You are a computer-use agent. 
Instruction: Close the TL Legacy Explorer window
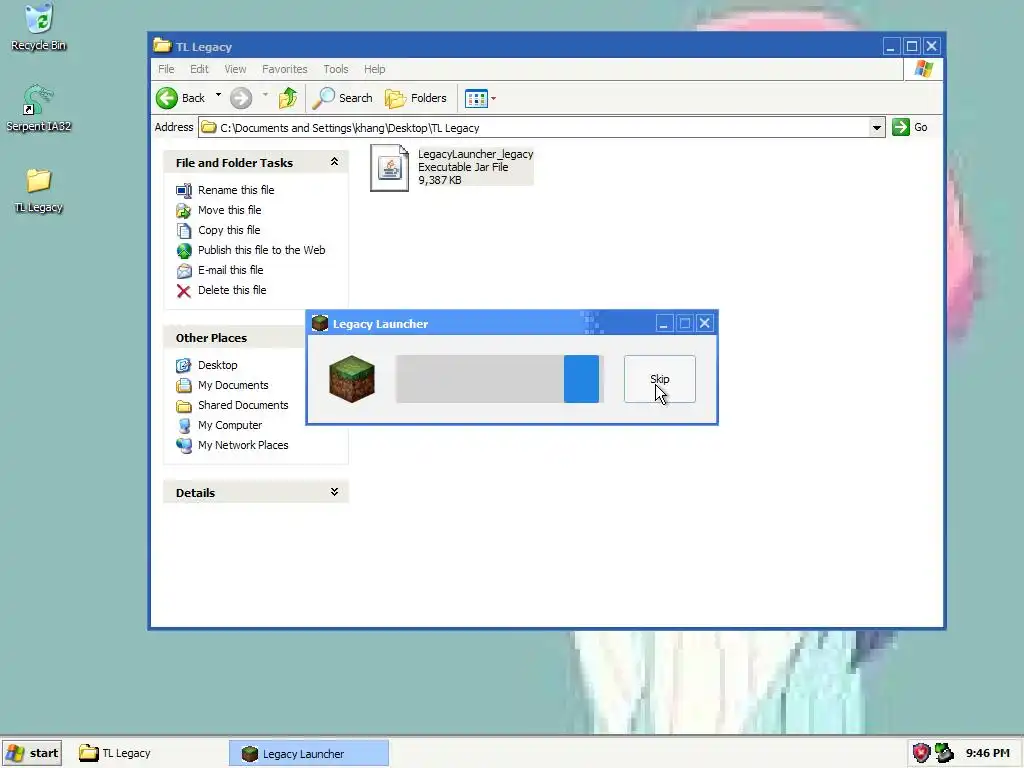pos(932,46)
